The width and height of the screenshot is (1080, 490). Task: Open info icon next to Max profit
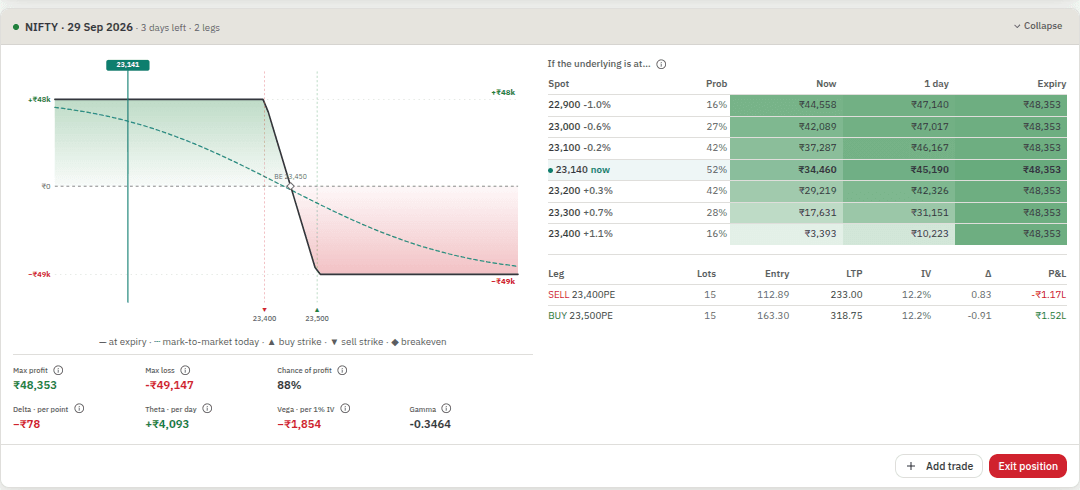point(58,370)
